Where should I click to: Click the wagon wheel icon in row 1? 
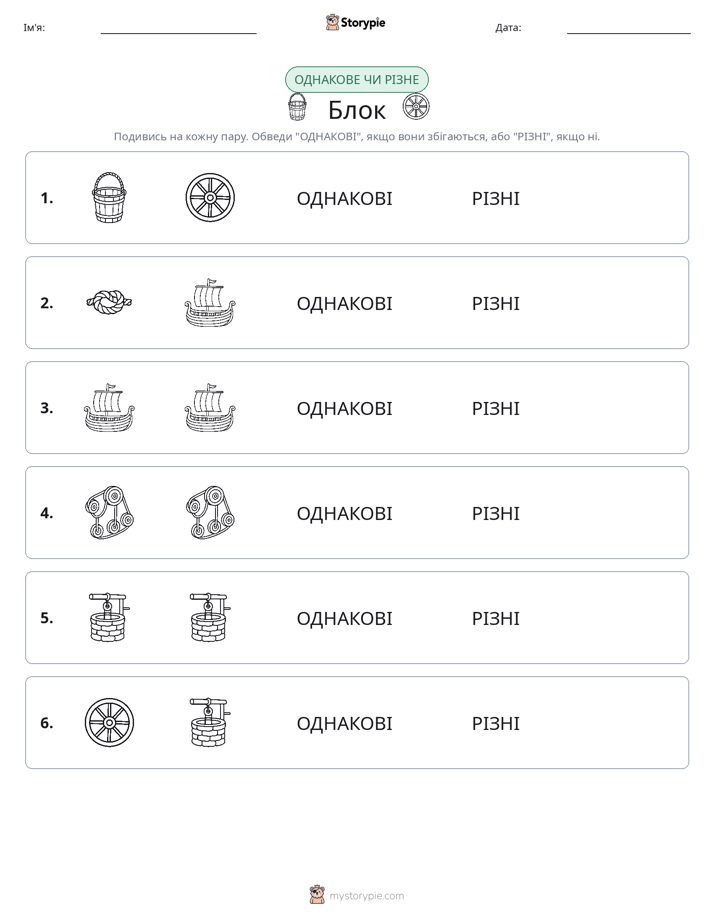[210, 197]
